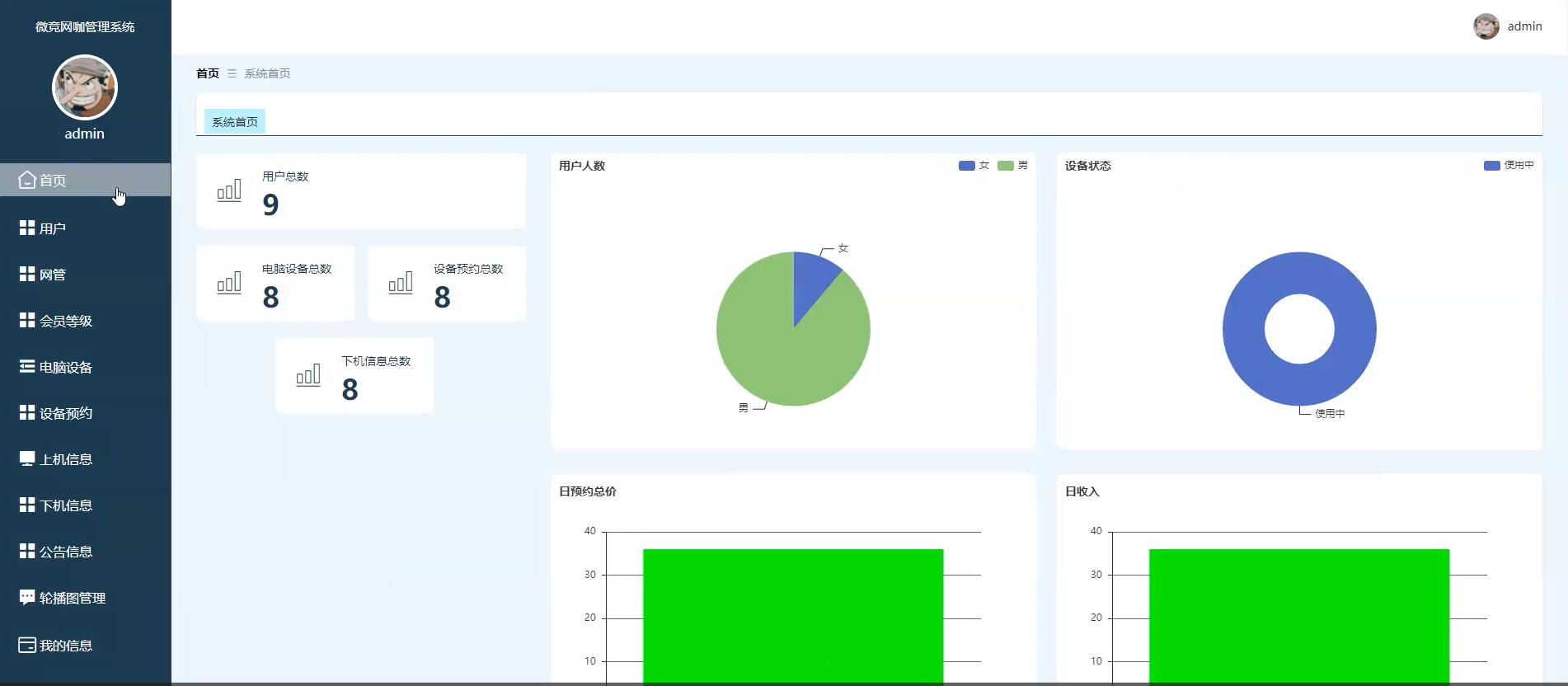This screenshot has height=686, width=1568.
Task: Select 我的信息 in the sidebar
Action: [x=86, y=645]
